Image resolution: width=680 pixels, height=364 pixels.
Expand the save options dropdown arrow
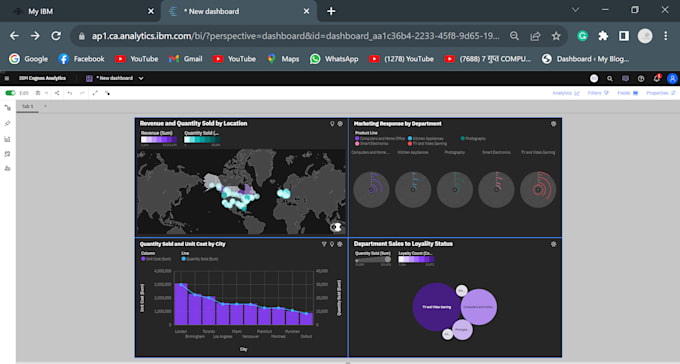[x=46, y=93]
